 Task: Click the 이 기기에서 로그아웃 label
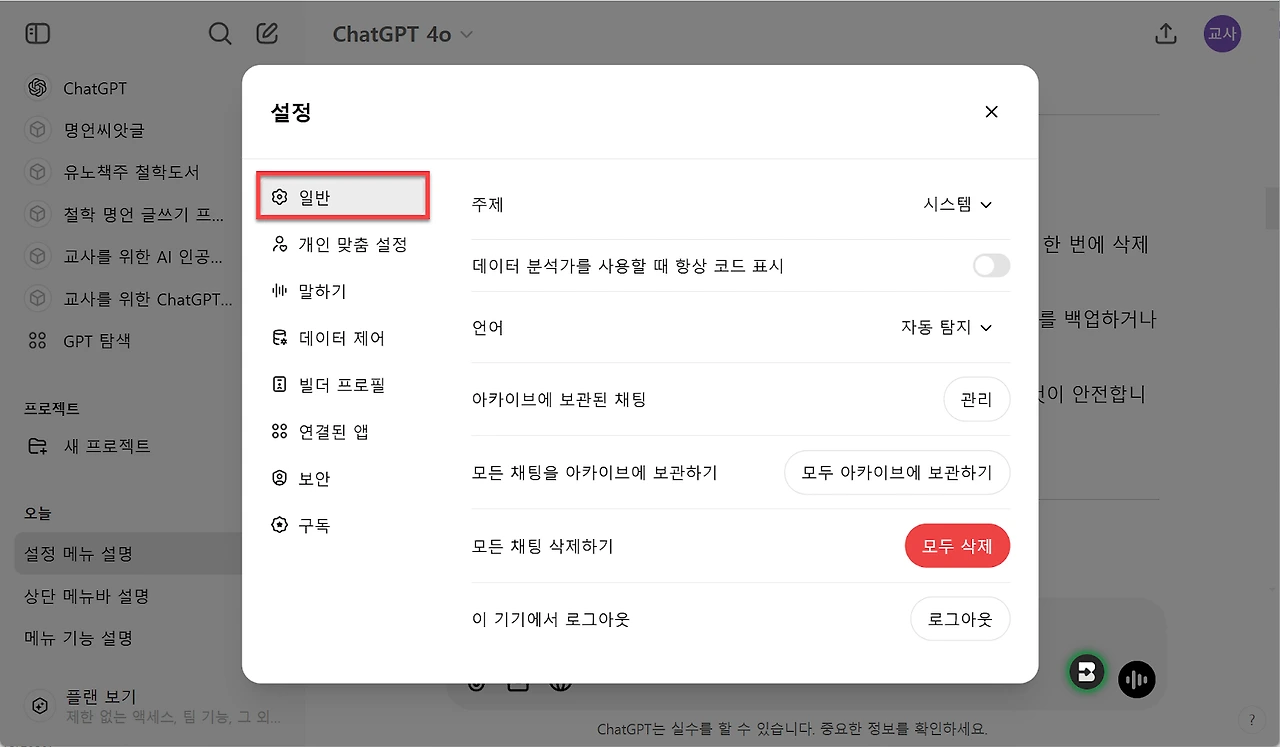pos(550,619)
